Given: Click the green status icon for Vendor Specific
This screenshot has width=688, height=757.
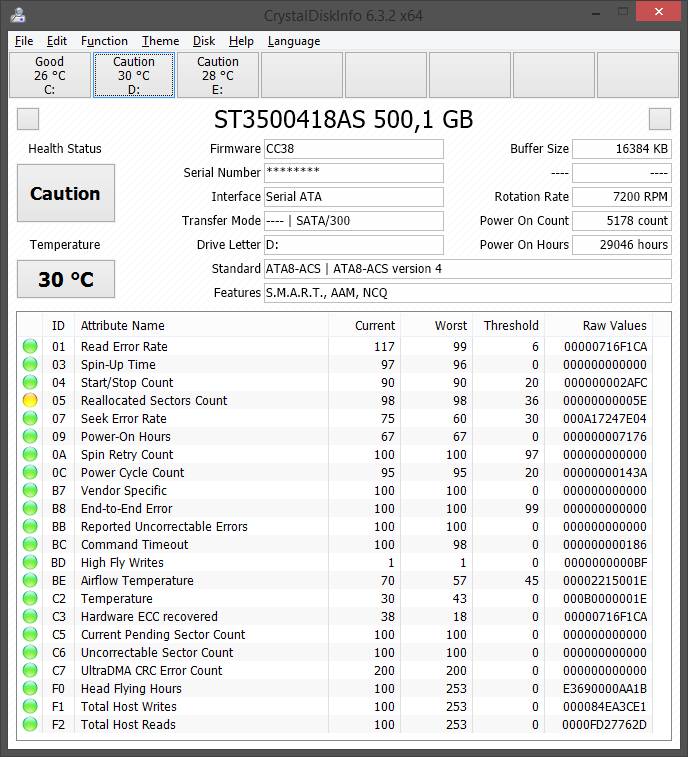Looking at the screenshot, I should pyautogui.click(x=30, y=490).
